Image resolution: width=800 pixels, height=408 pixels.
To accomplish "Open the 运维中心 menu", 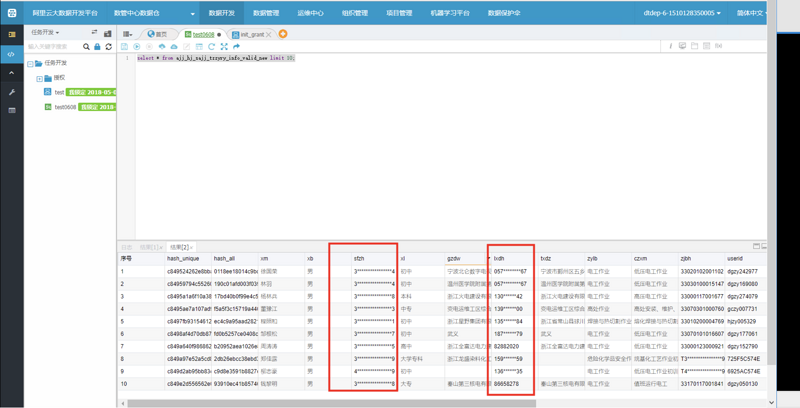I will pos(310,13).
